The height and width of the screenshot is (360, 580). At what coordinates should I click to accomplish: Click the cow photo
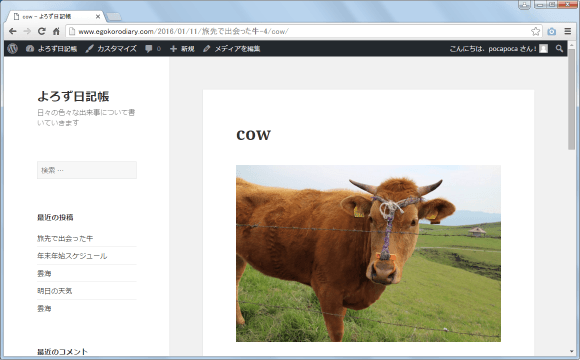[368, 253]
